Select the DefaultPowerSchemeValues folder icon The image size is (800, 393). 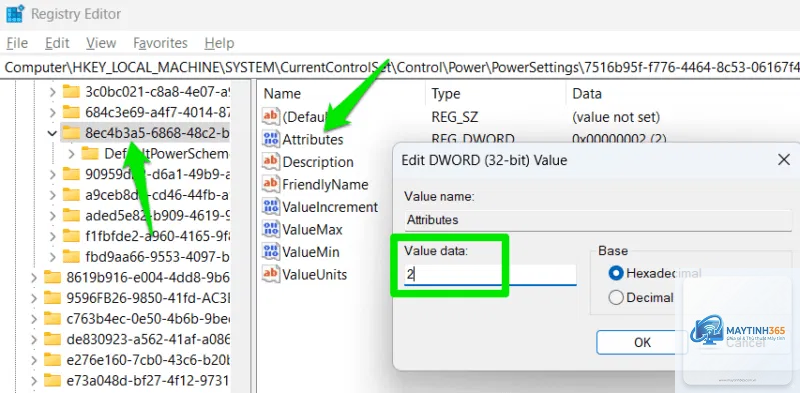pyautogui.click(x=90, y=153)
